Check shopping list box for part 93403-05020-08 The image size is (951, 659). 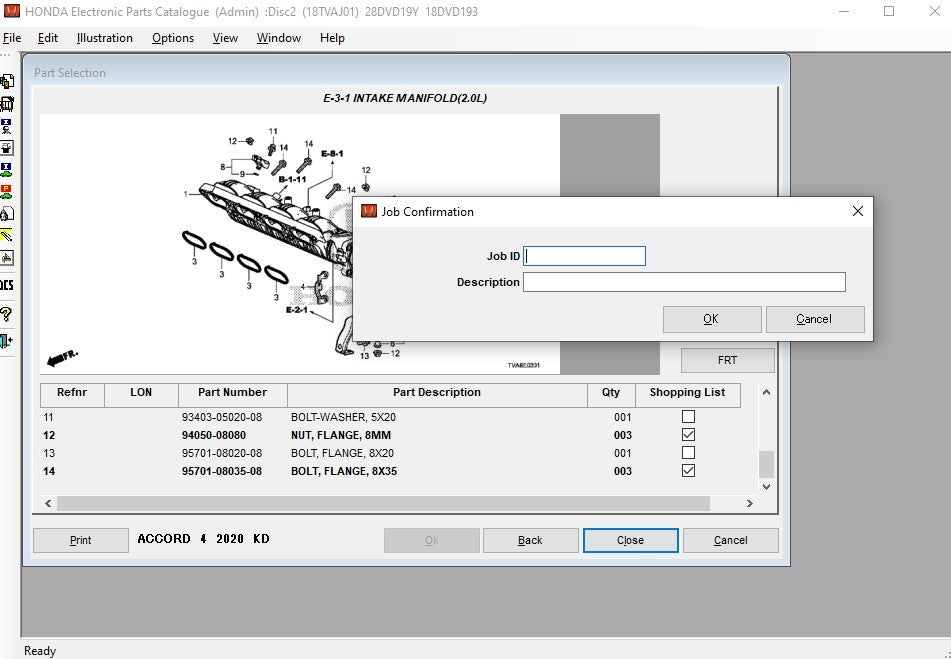tap(688, 417)
